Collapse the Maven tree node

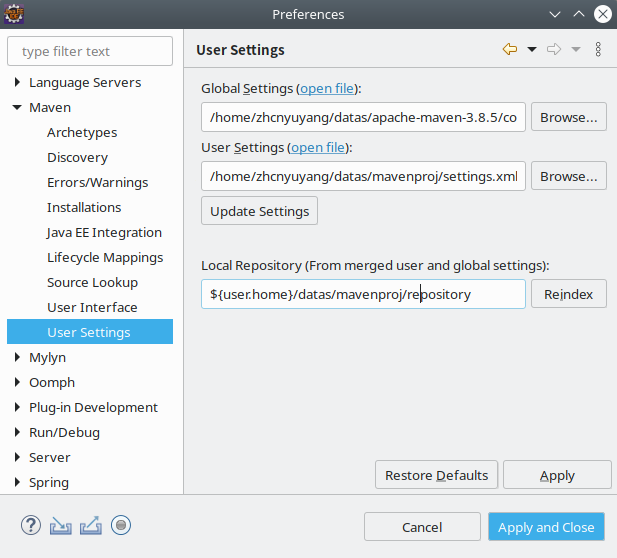(17, 108)
